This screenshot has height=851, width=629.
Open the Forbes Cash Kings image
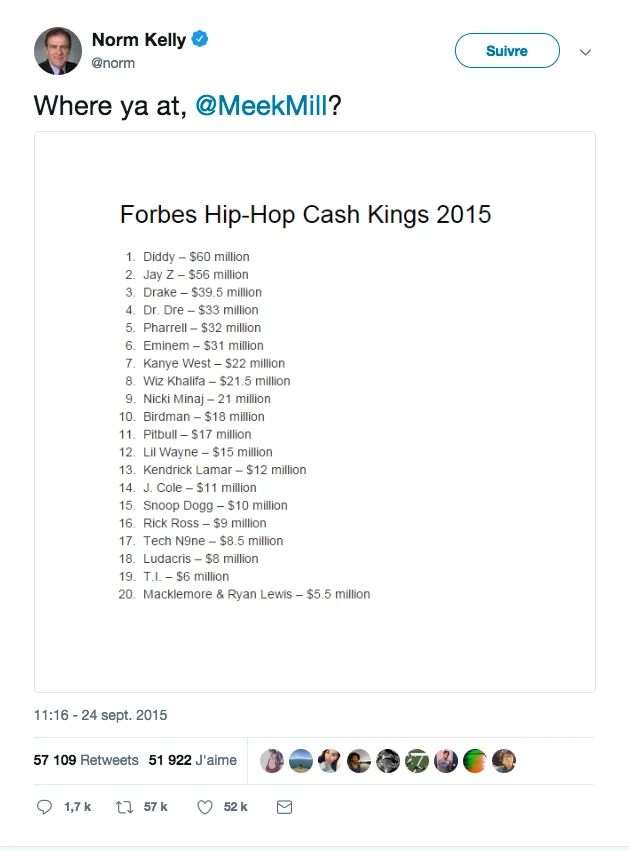pyautogui.click(x=315, y=411)
